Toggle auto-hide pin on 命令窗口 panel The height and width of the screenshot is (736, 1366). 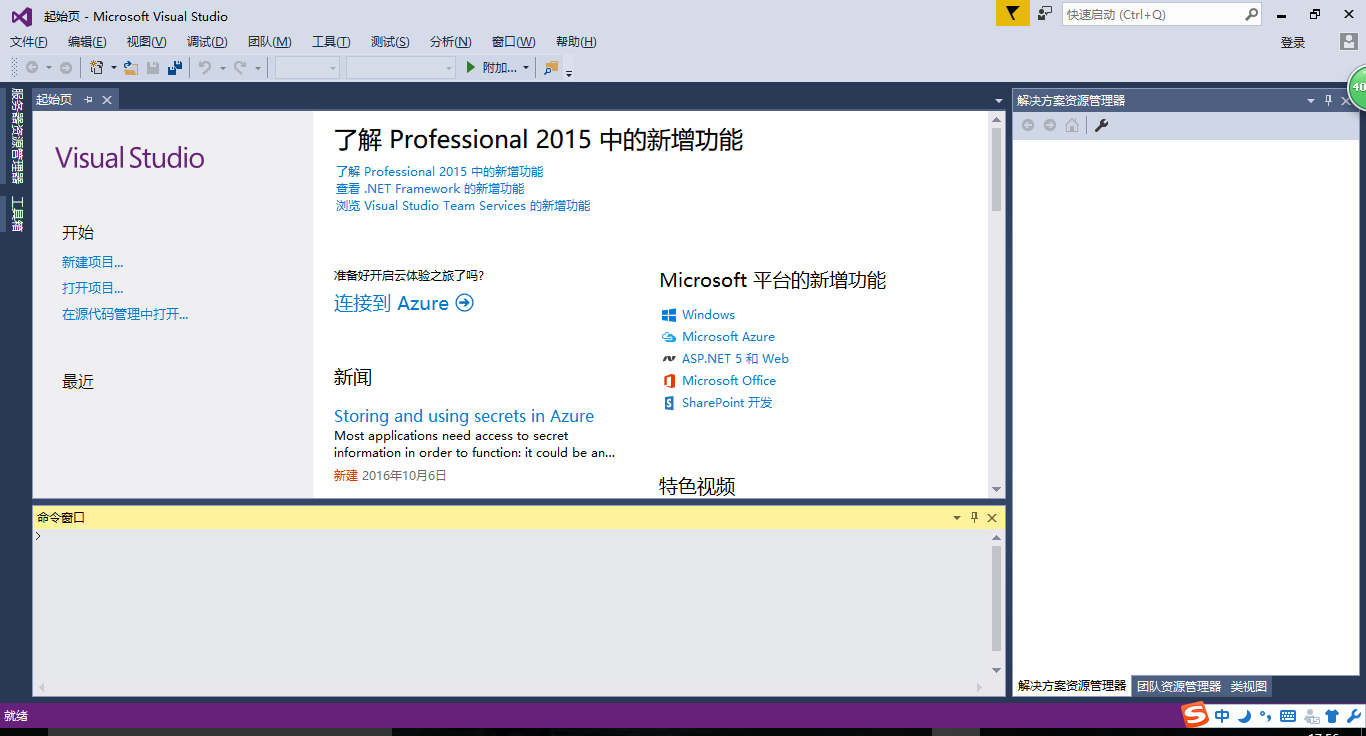(975, 517)
